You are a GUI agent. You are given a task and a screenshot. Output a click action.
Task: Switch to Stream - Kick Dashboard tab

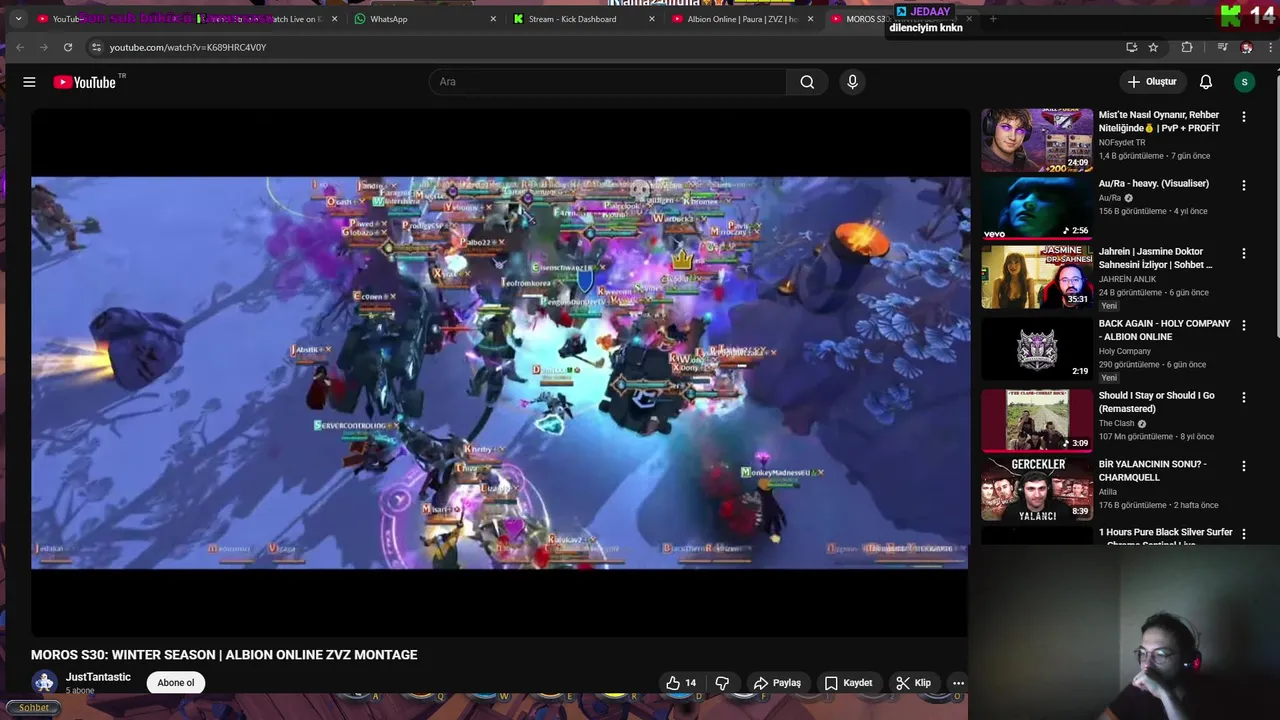[x=582, y=19]
